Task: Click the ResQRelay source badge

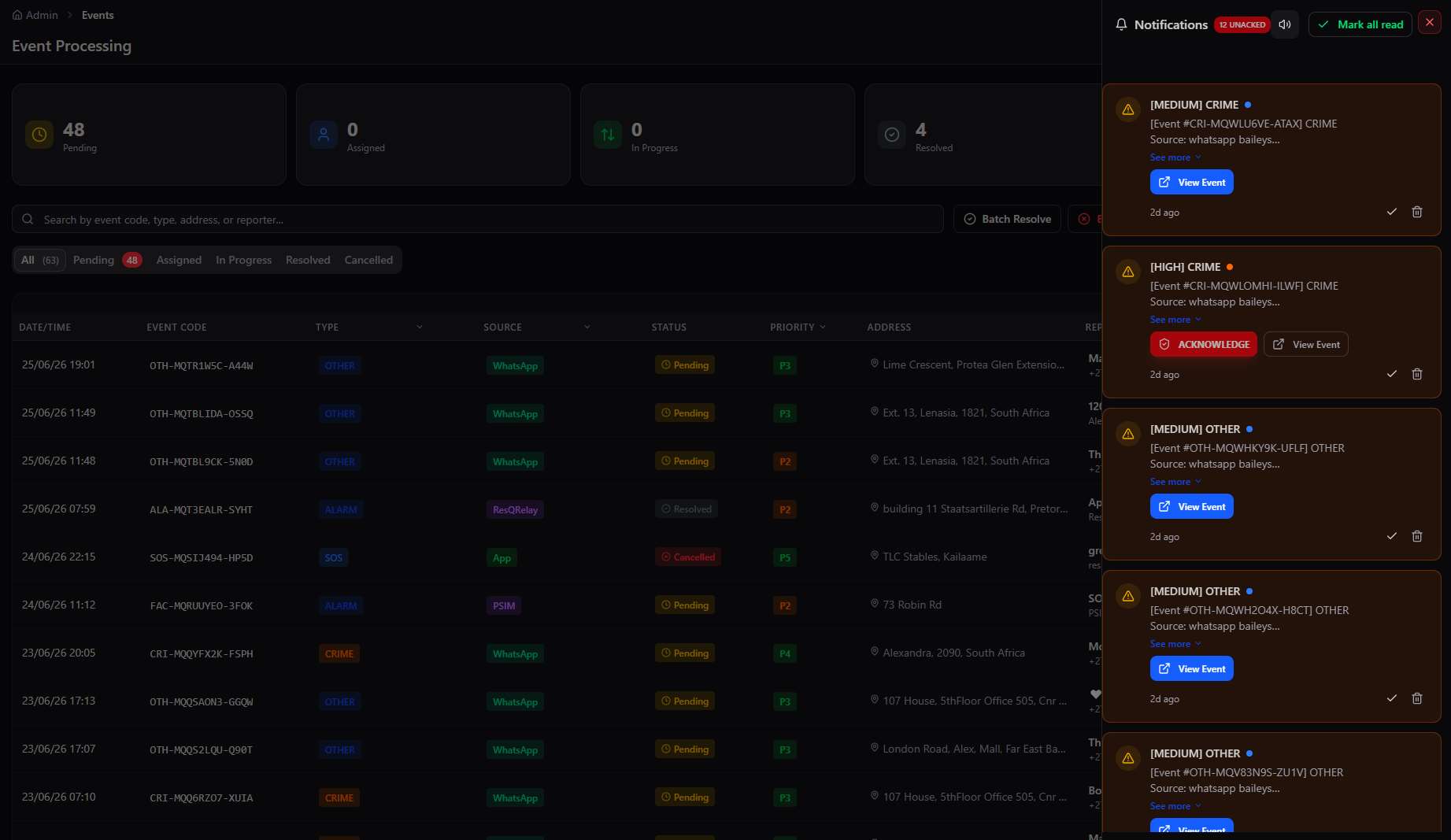Action: point(515,509)
